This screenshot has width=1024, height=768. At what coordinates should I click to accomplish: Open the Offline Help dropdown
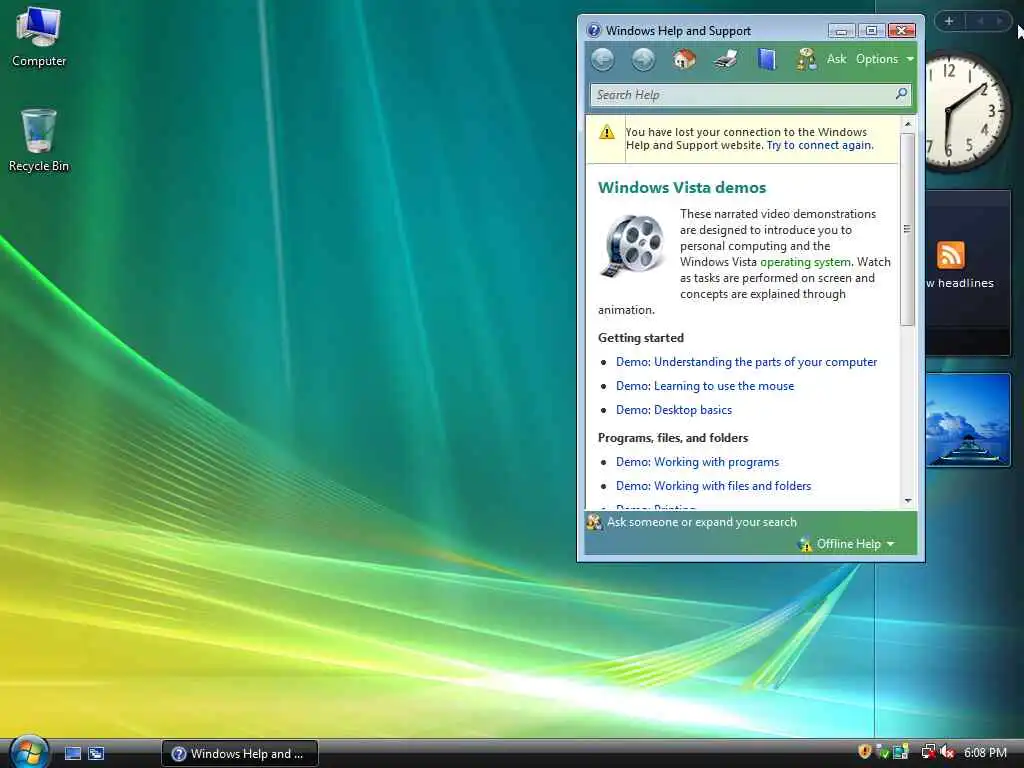(847, 544)
